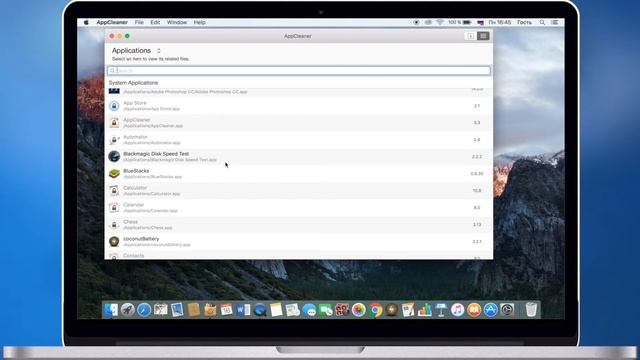Click the Blackmagic Disk Speed Test icon
This screenshot has width=640, height=360.
(114, 156)
